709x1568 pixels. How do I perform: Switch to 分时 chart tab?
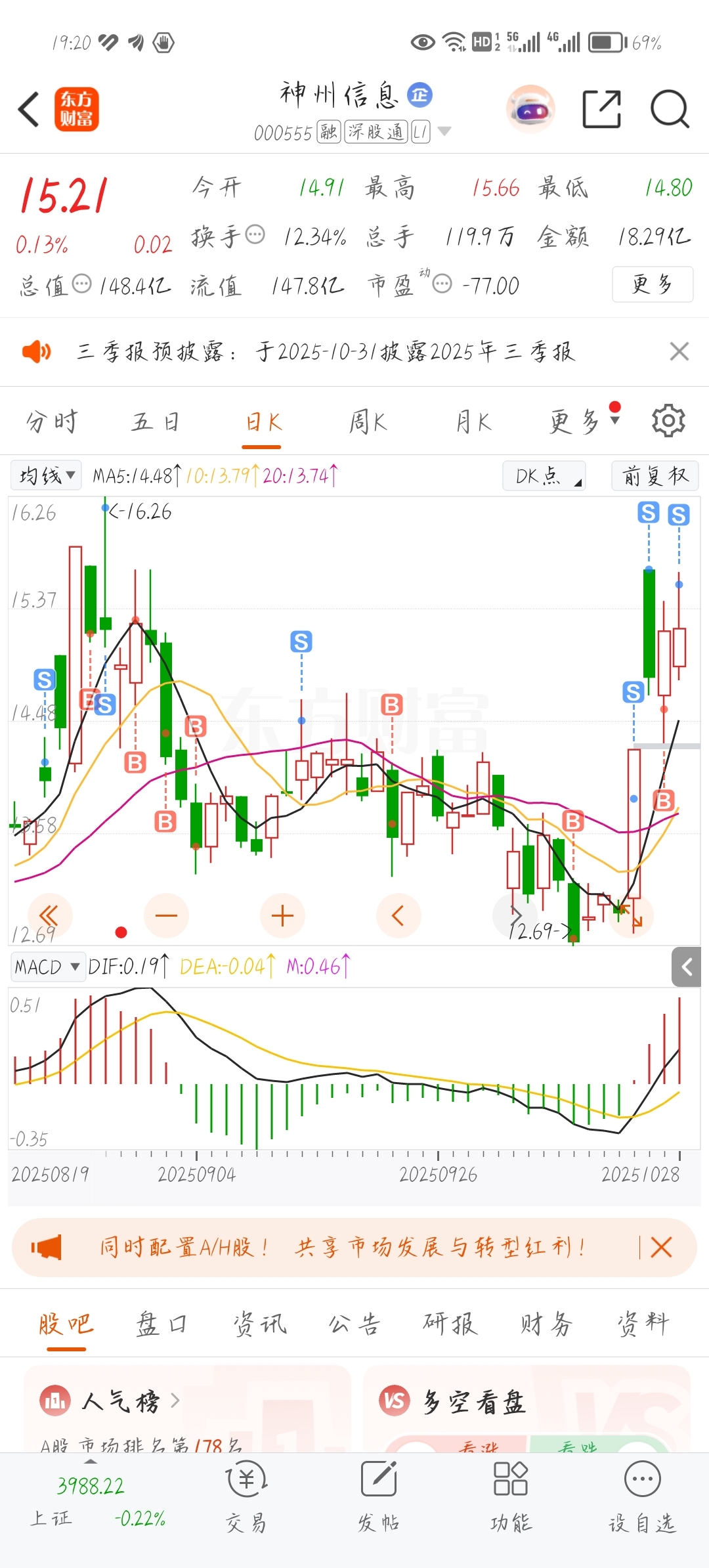(x=52, y=422)
